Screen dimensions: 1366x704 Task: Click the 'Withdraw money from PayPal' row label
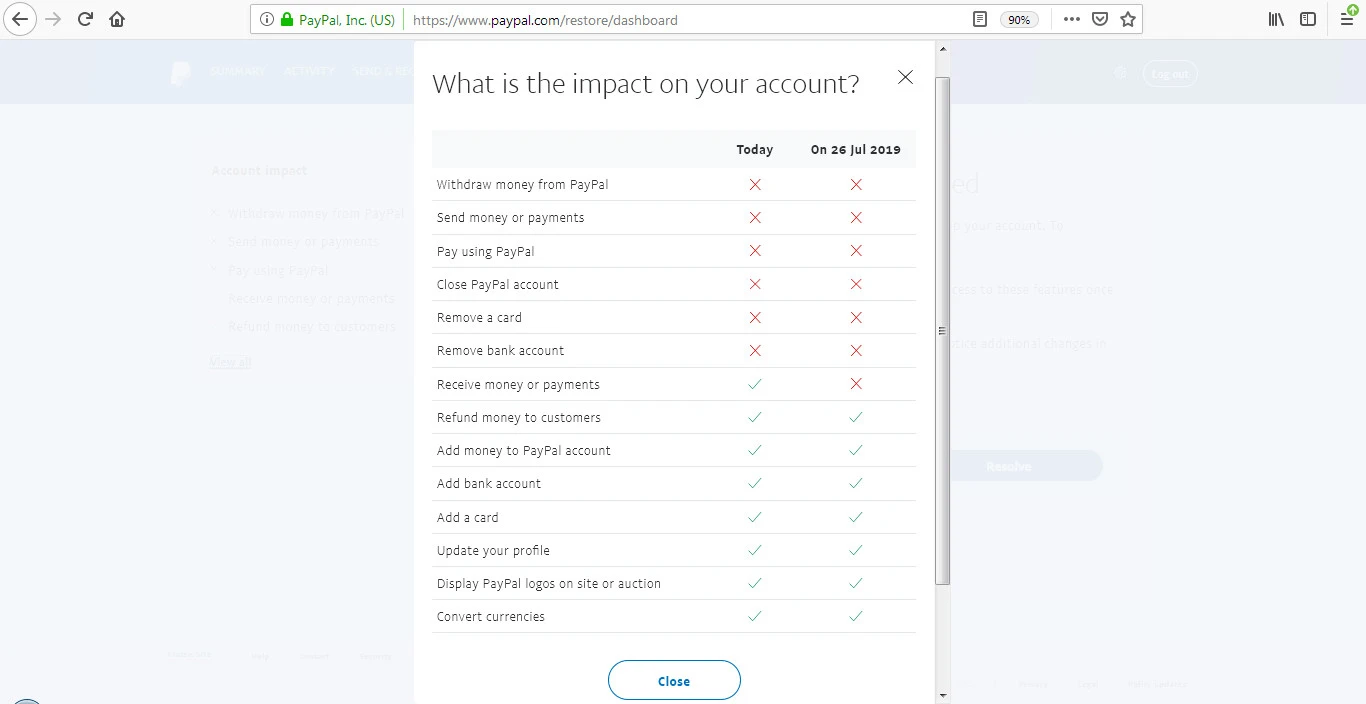tap(522, 184)
